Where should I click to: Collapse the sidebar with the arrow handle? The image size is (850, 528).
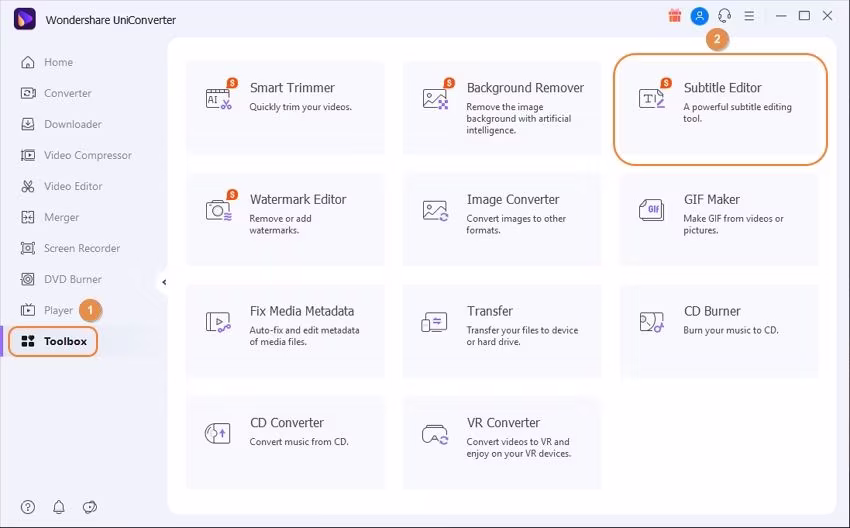[164, 283]
